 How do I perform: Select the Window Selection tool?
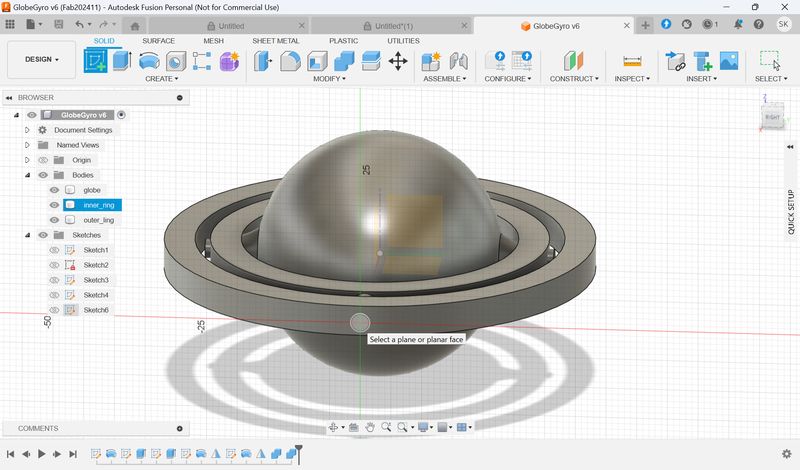[770, 61]
